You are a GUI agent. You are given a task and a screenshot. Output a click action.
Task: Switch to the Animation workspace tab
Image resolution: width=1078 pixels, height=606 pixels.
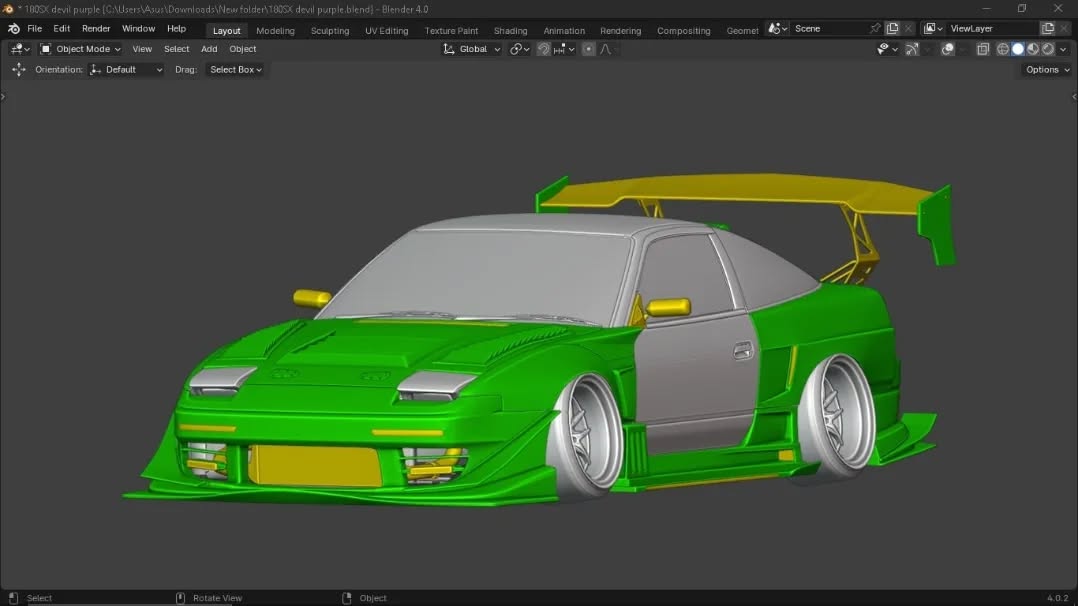564,31
